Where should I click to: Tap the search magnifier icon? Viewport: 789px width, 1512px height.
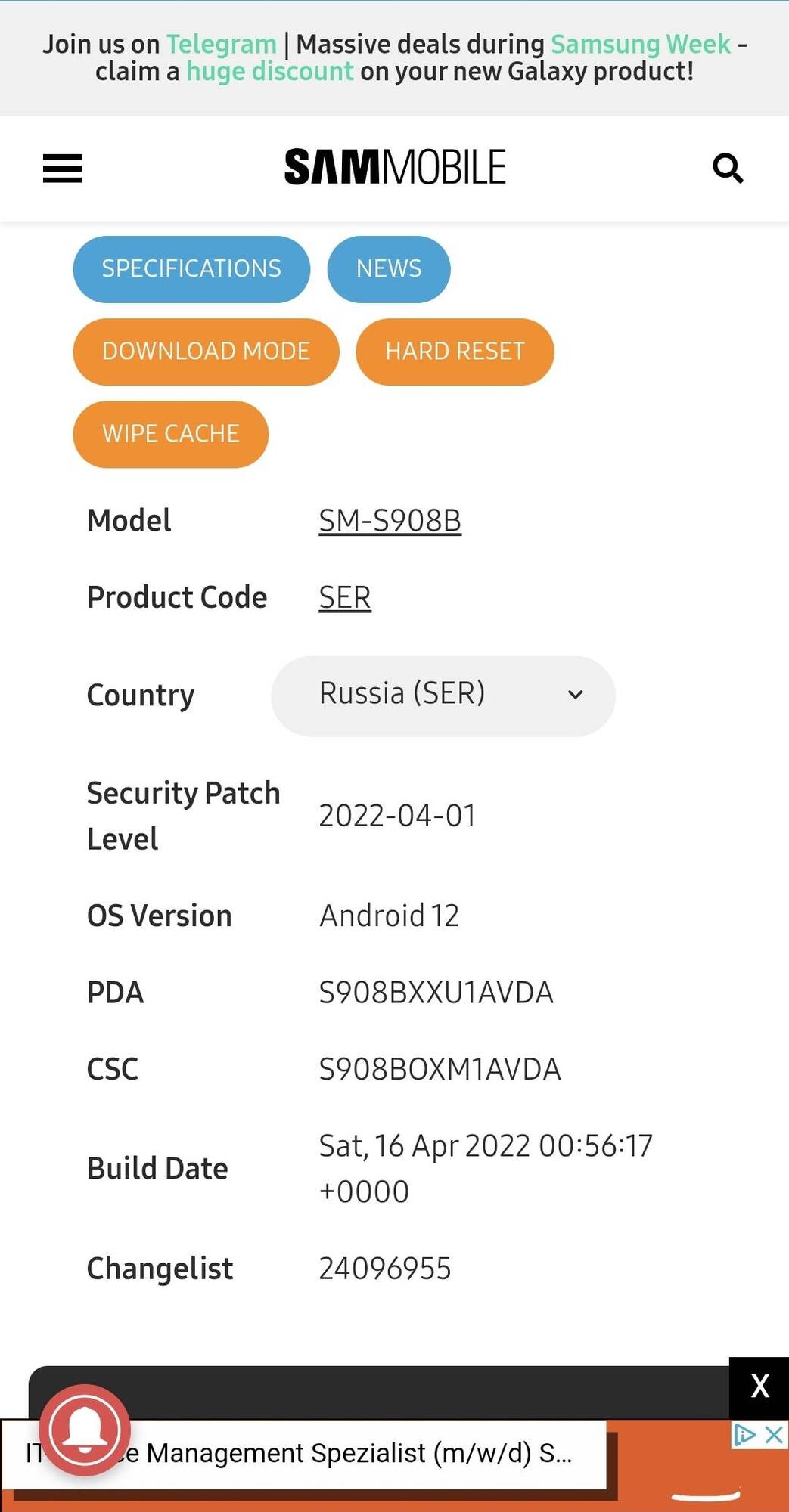[728, 168]
